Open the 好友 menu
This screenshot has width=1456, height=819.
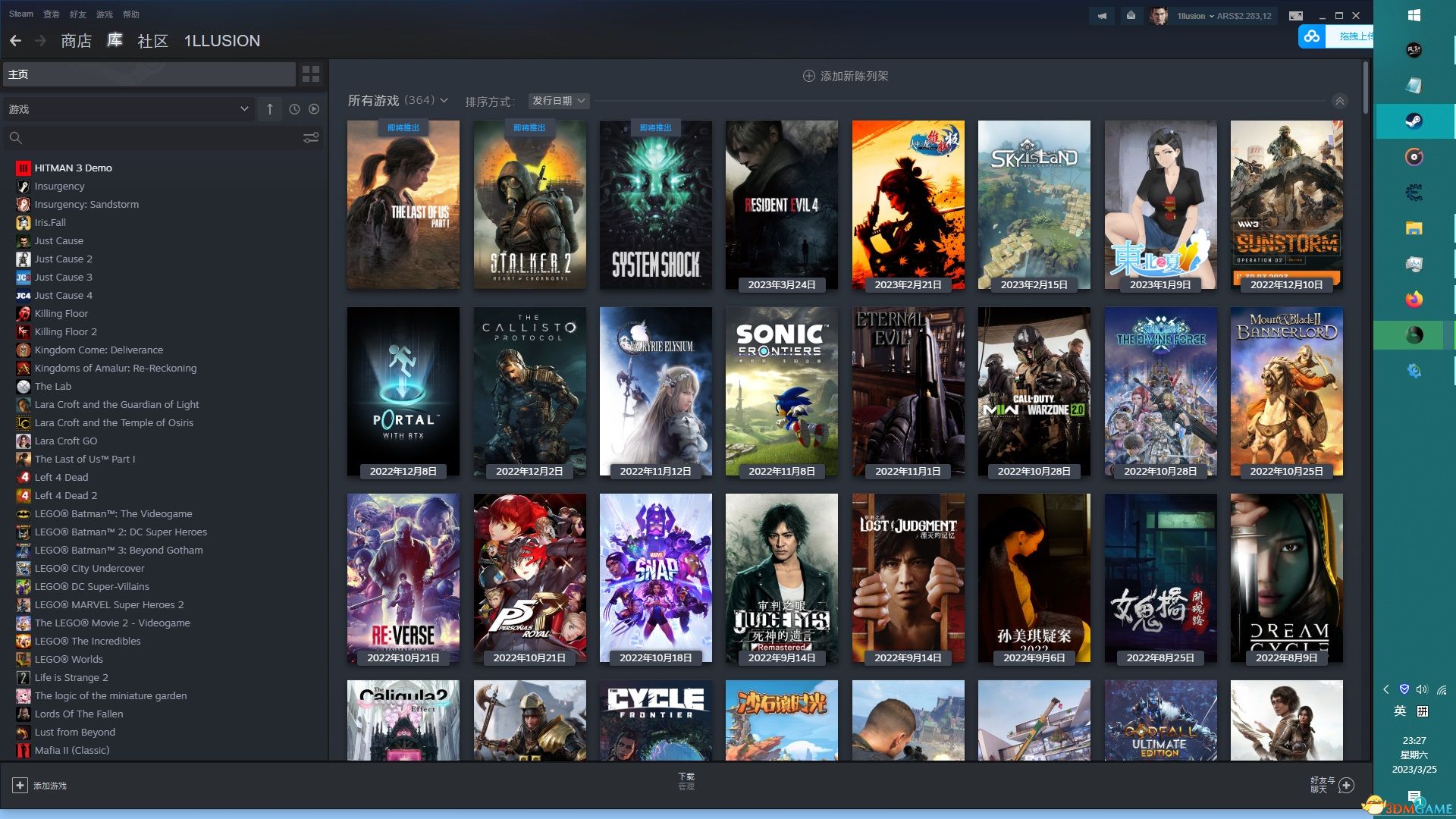pos(78,14)
